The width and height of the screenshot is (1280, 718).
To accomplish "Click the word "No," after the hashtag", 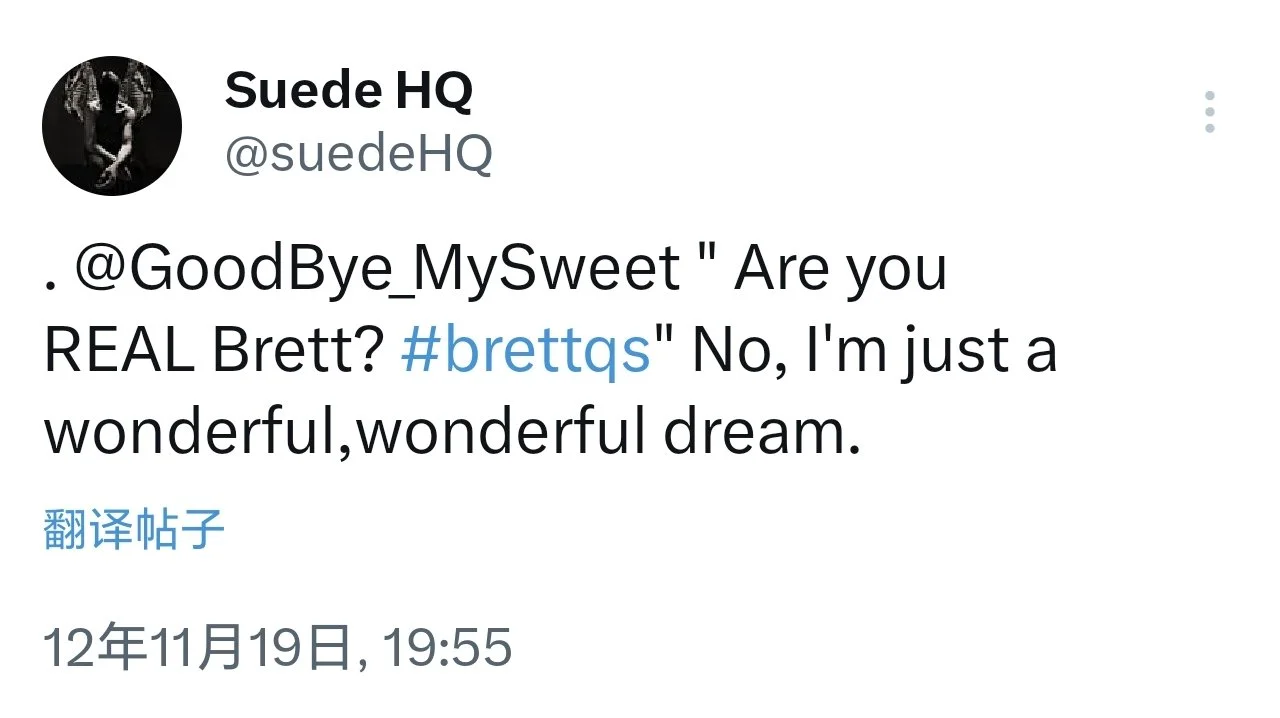I will coord(736,352).
